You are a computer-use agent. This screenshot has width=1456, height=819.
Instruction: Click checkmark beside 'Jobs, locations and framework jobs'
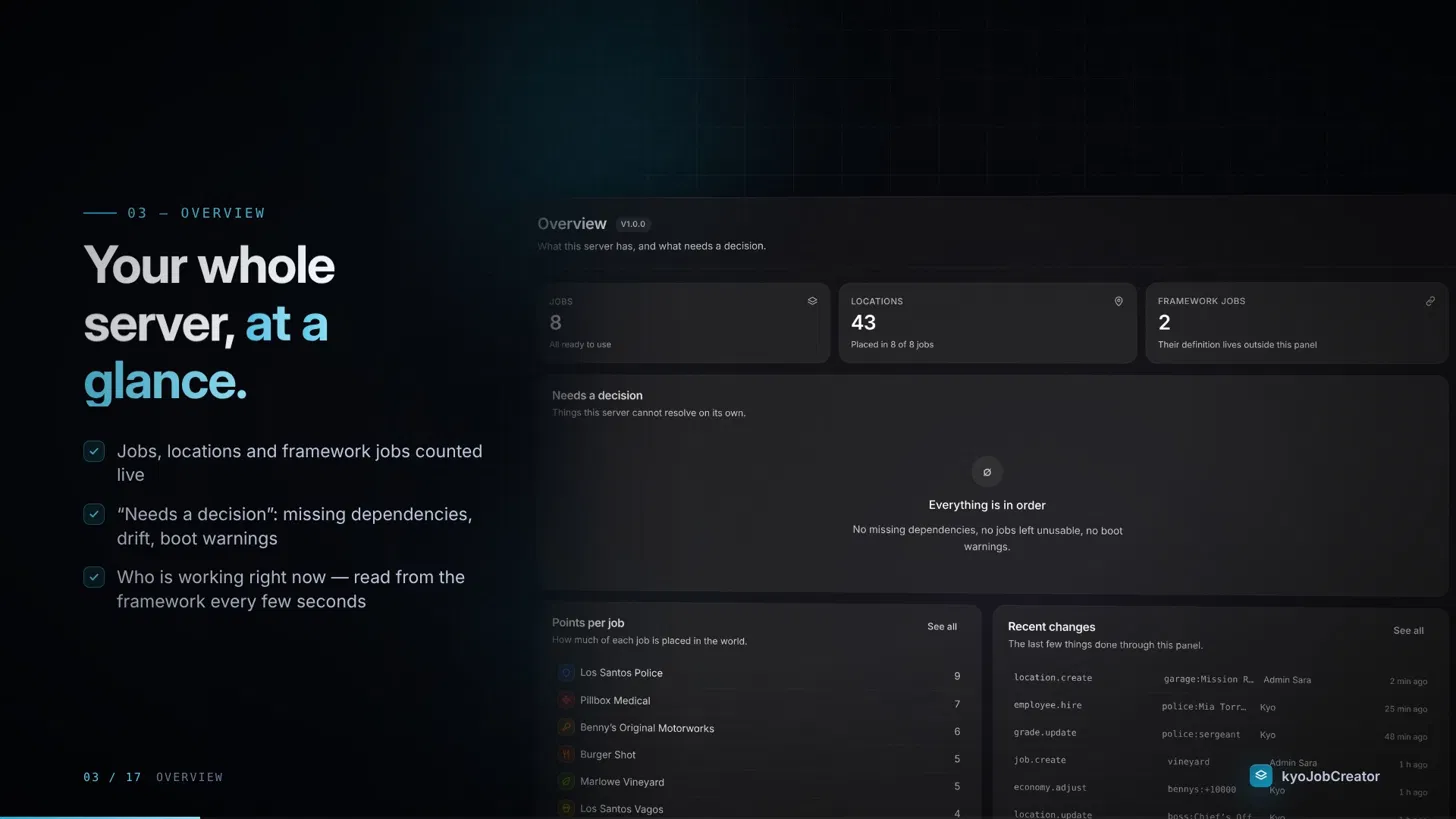tap(94, 451)
